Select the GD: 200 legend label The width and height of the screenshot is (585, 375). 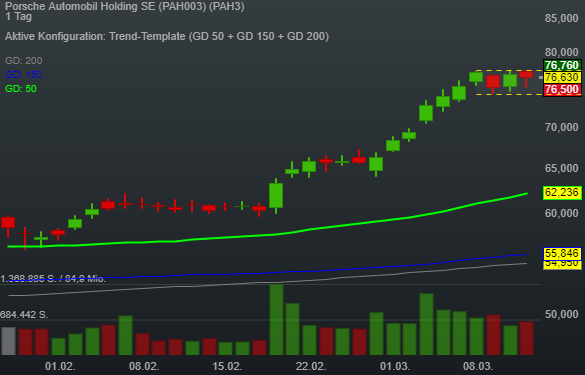(24, 60)
